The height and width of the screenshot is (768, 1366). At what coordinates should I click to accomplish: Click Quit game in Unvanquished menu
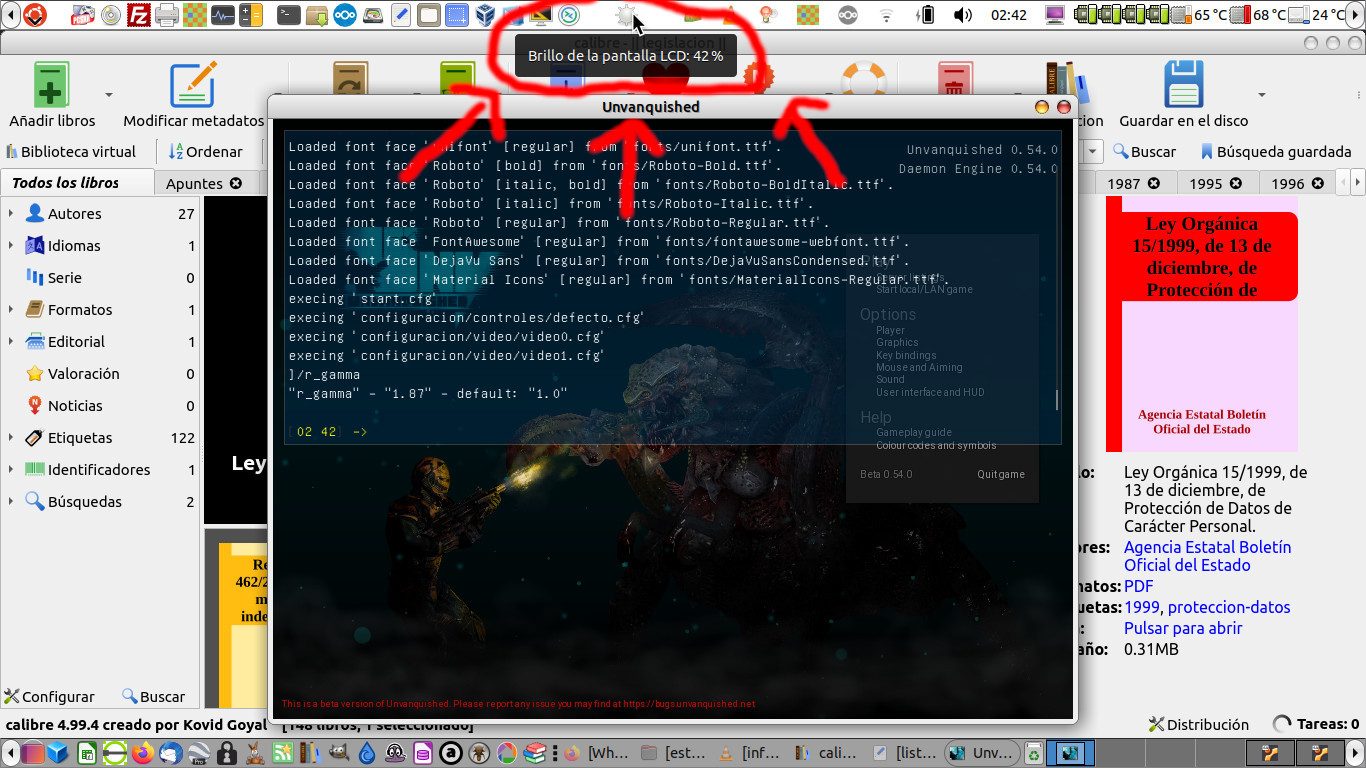pos(1001,474)
